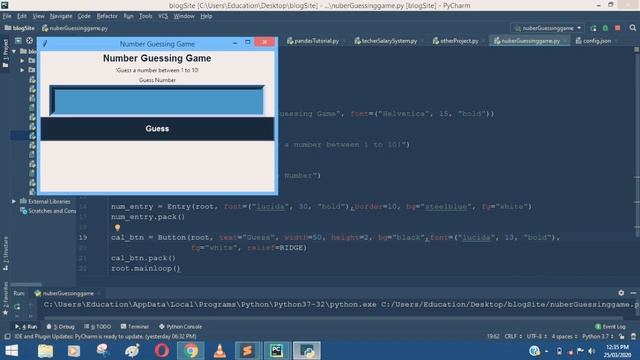Open Windows Start button
Image resolution: width=640 pixels, height=360 pixels.
[x=11, y=351]
